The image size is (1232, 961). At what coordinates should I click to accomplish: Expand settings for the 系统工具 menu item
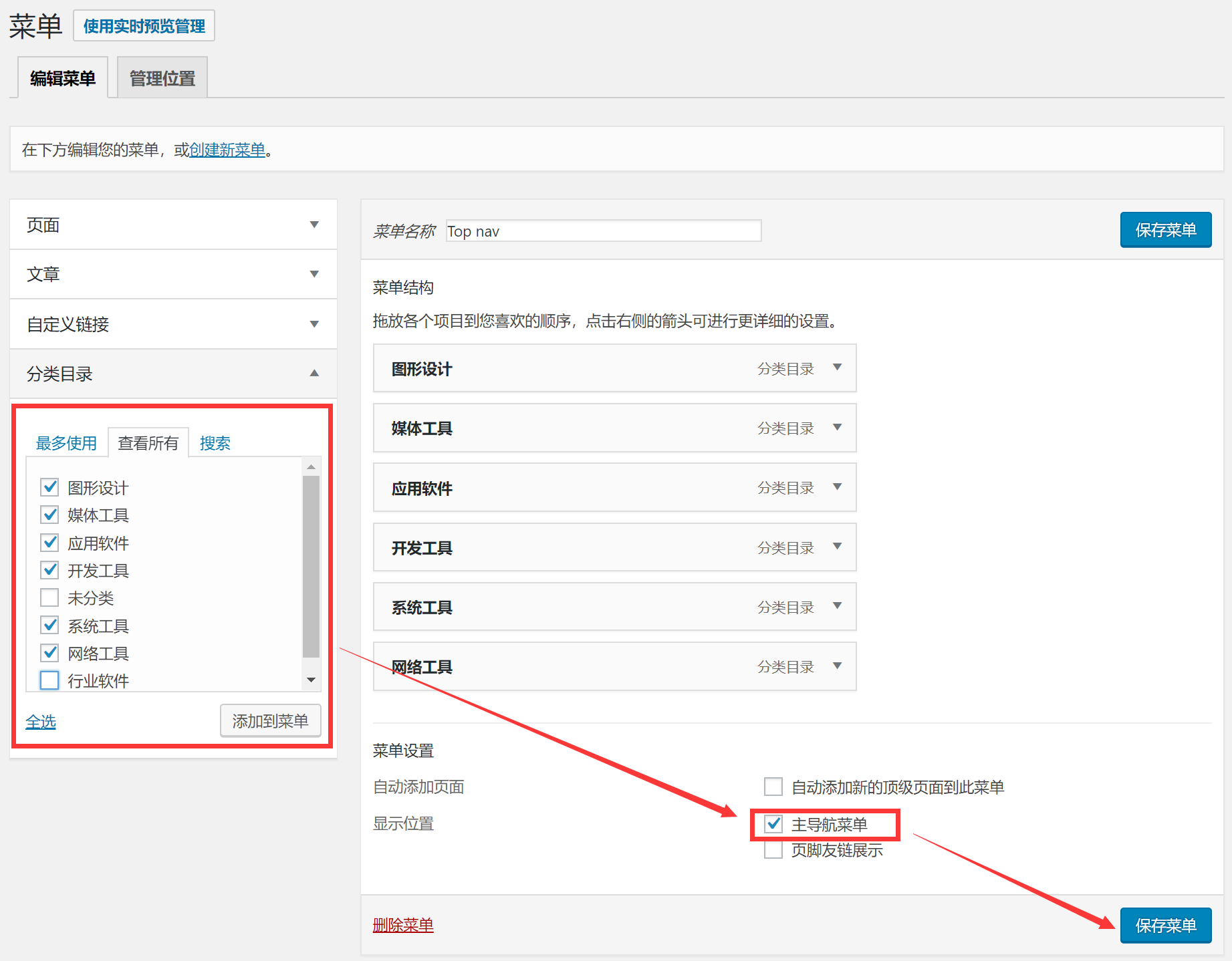(837, 606)
